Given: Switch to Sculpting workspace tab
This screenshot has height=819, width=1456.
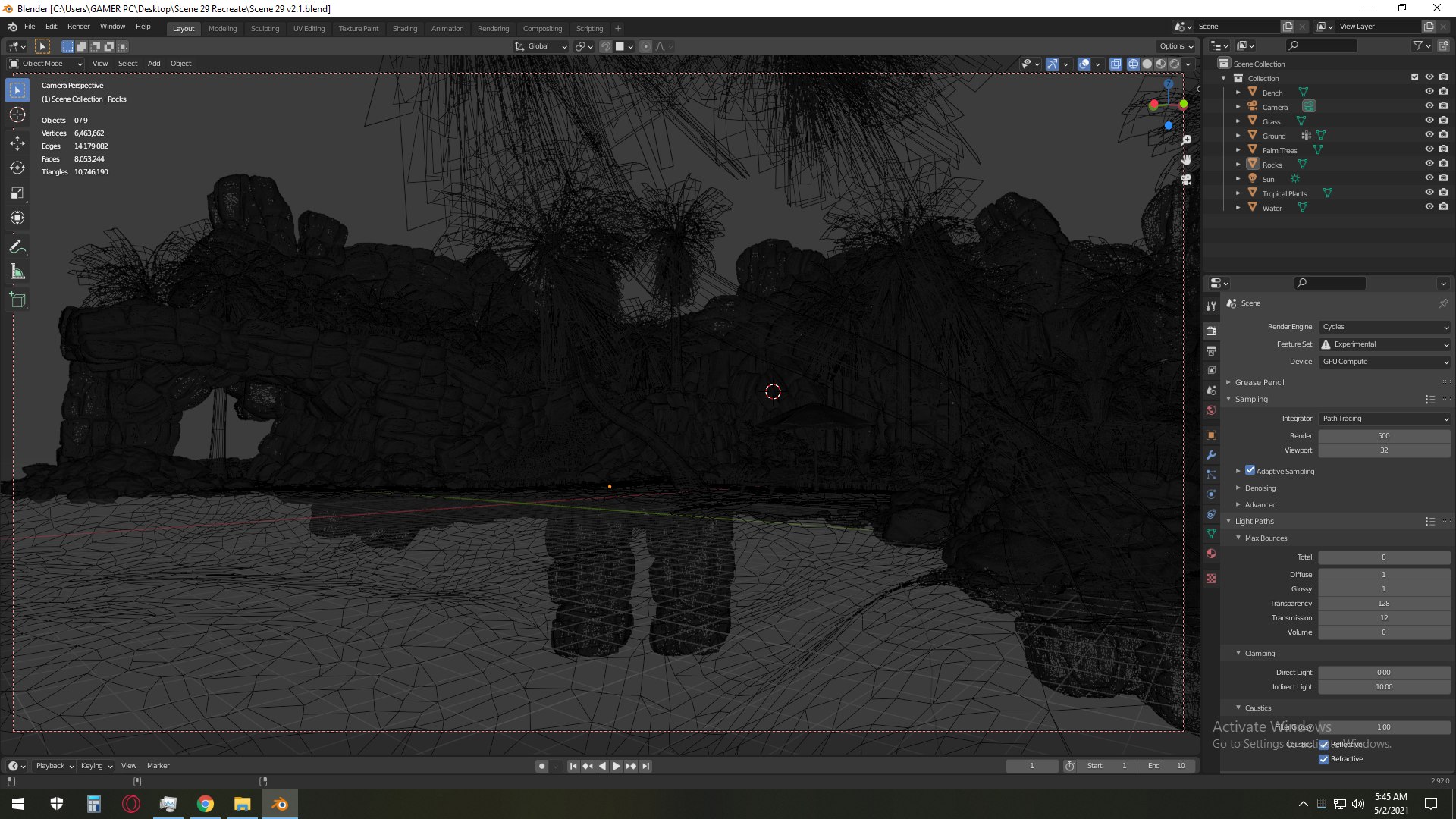Looking at the screenshot, I should pos(265,29).
